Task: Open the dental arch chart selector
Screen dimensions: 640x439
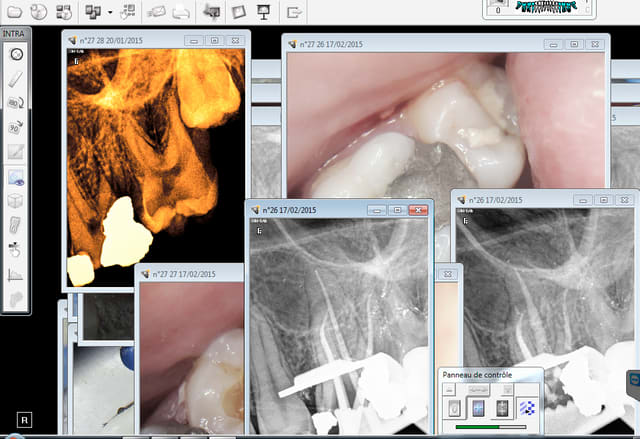Action: [x=539, y=8]
